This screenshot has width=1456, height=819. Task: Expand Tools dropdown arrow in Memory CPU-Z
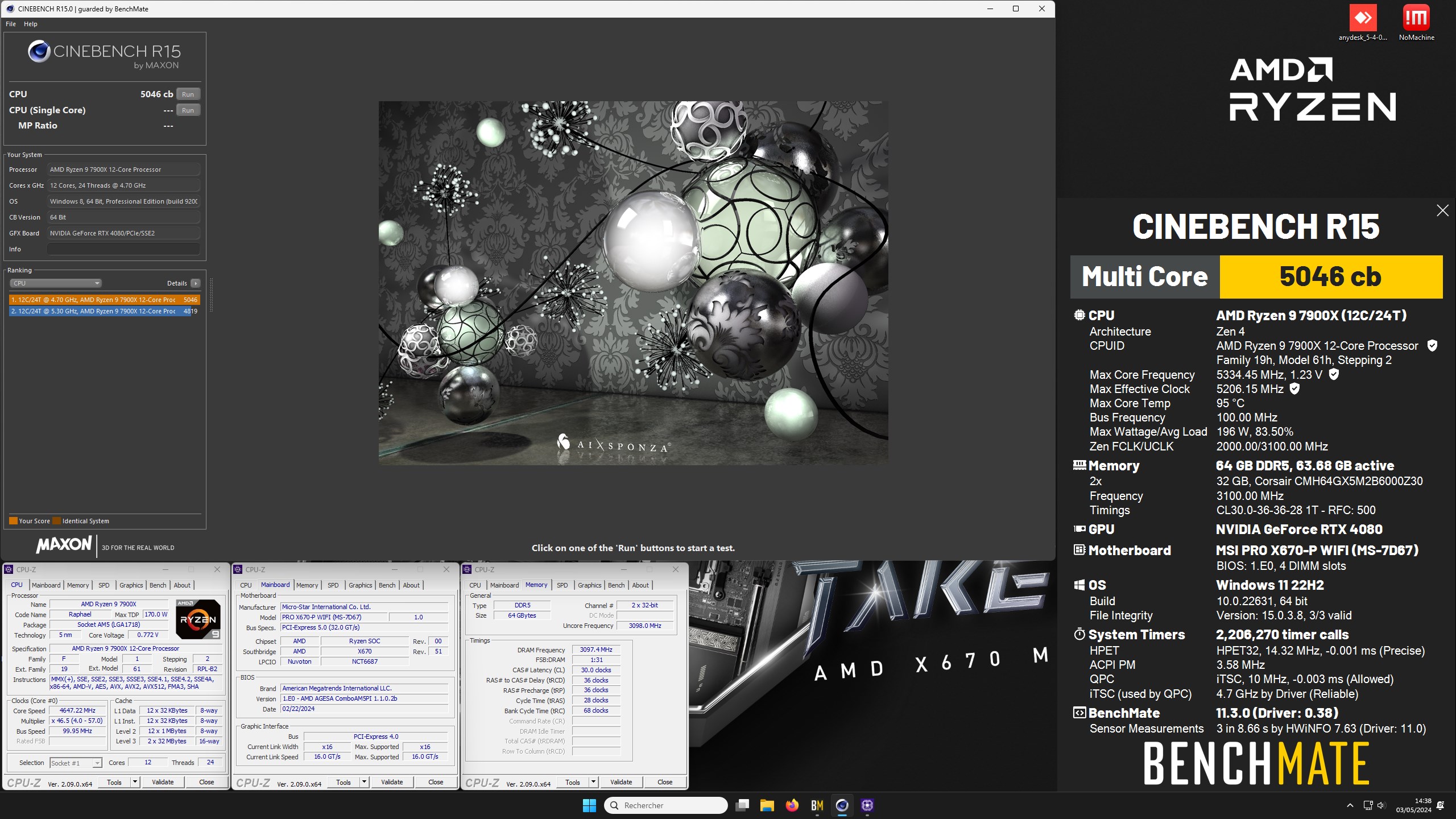(x=593, y=782)
